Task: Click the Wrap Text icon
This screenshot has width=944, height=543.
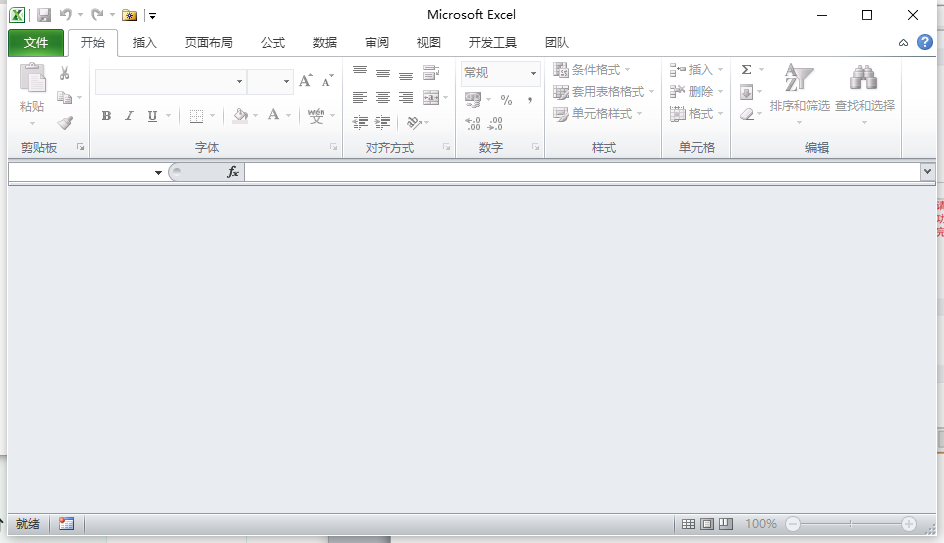Action: 431,73
